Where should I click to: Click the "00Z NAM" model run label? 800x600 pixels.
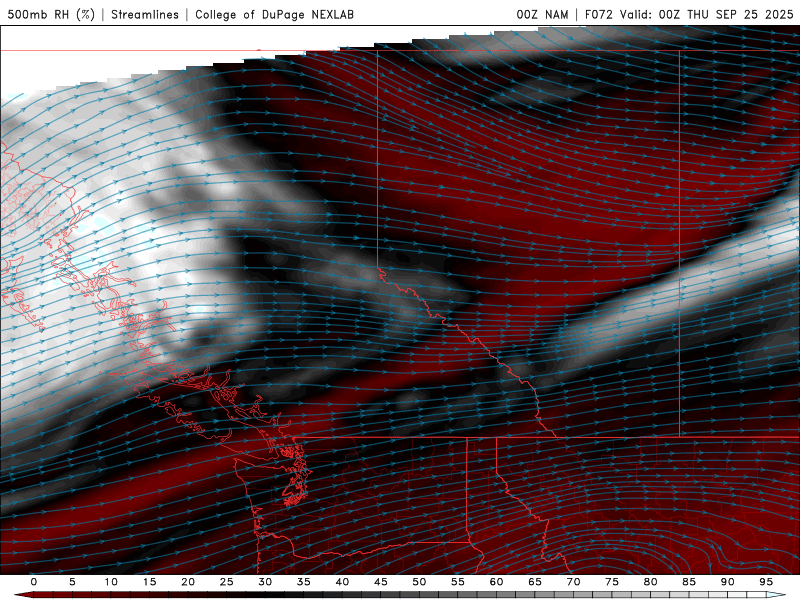(x=542, y=14)
